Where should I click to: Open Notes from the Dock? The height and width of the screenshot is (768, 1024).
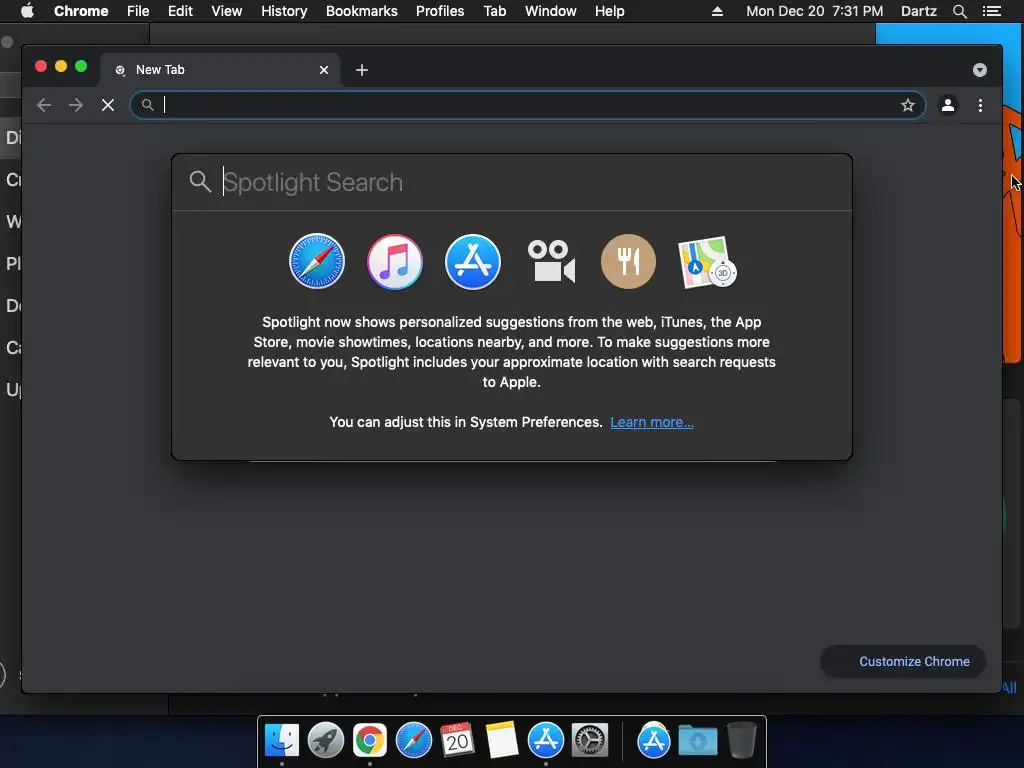(502, 740)
